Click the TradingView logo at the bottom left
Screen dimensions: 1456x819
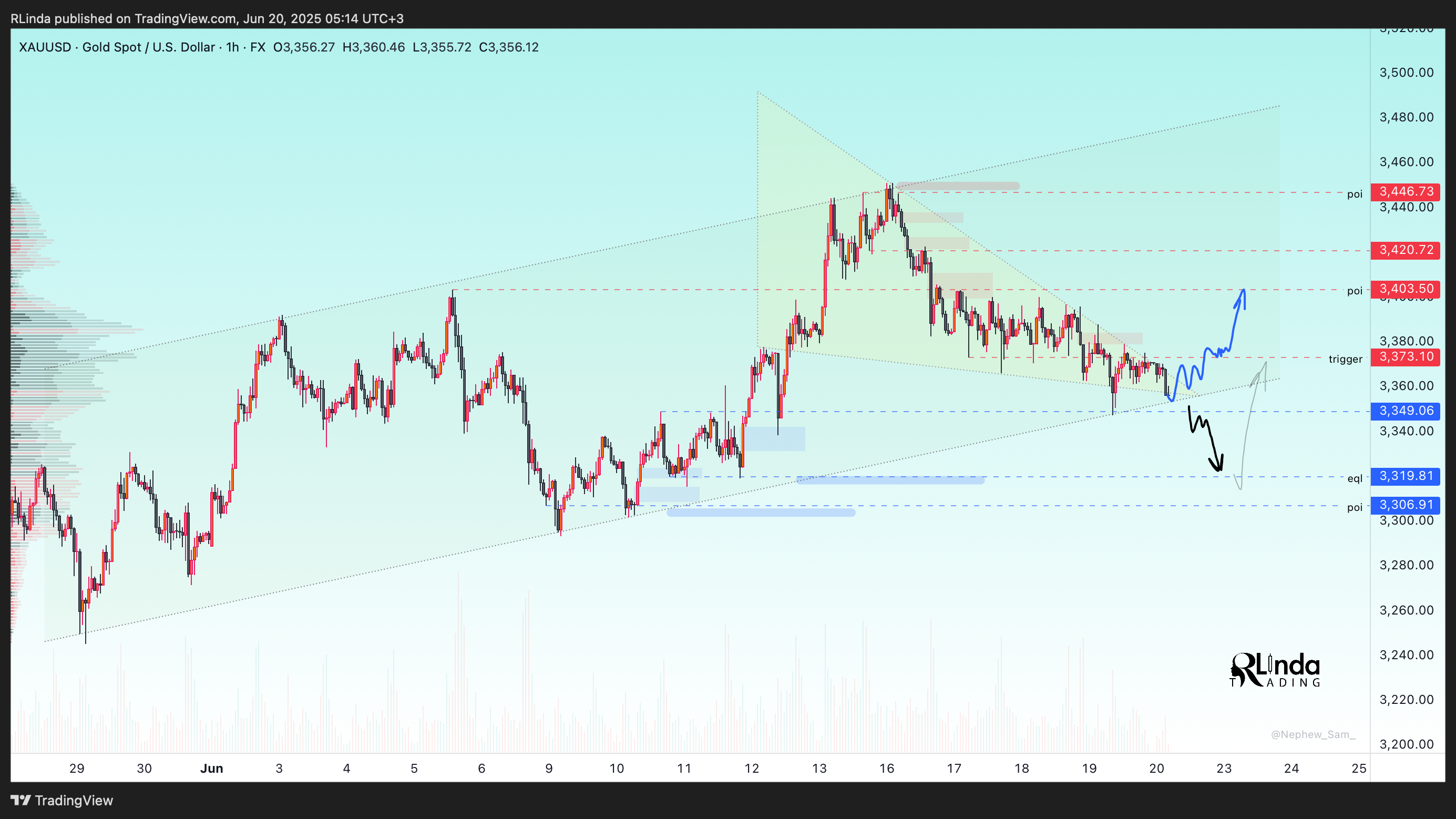pos(62,801)
